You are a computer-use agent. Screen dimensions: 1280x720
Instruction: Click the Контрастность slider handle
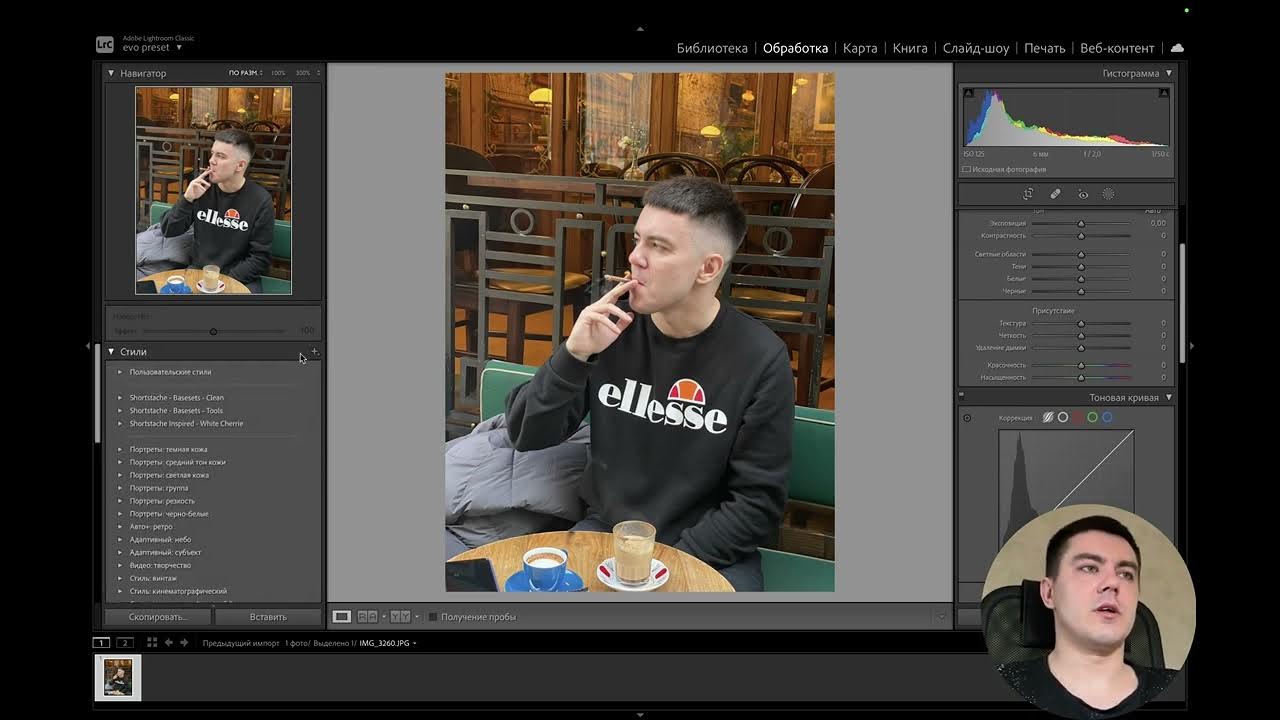pyautogui.click(x=1081, y=236)
